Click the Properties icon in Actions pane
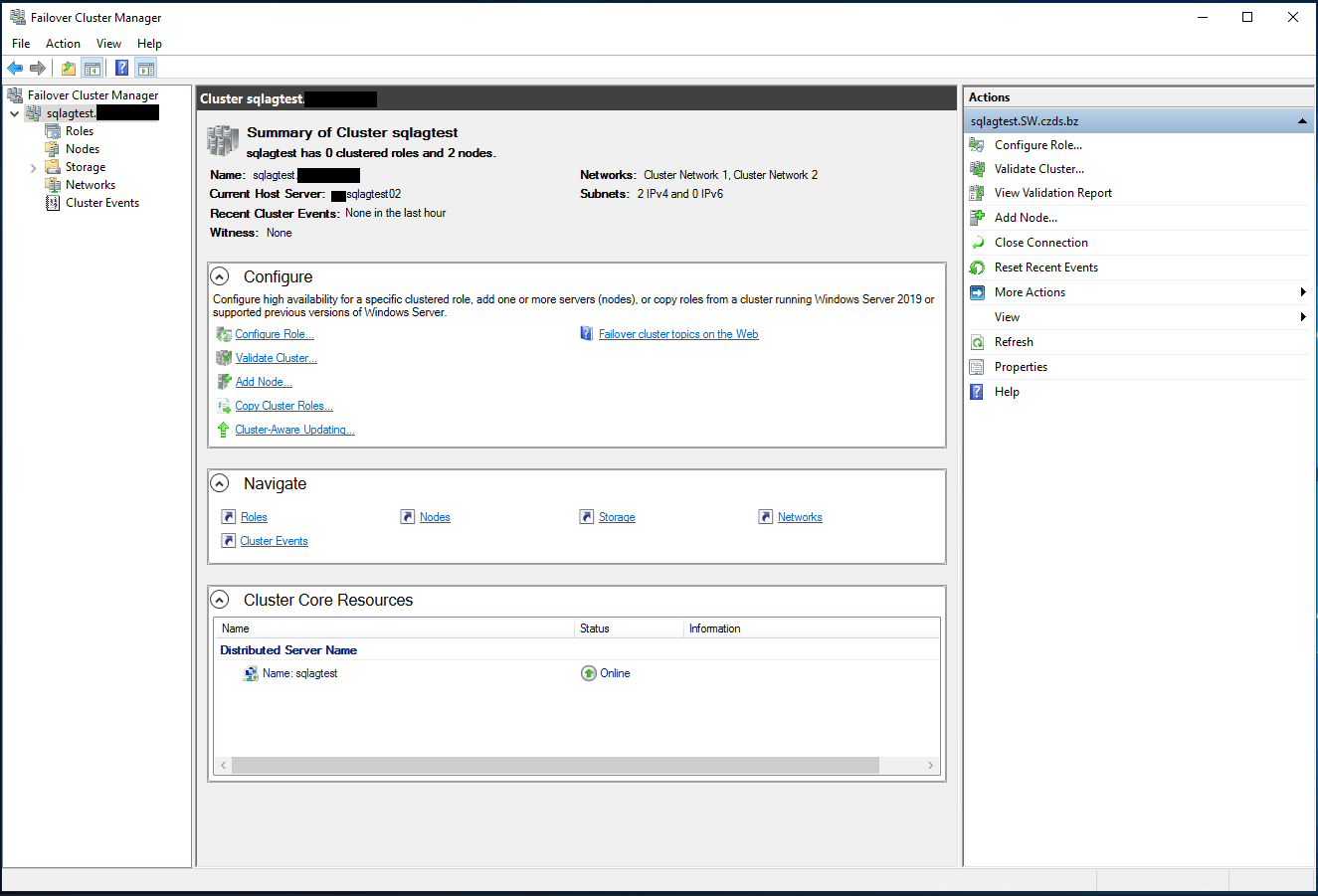 (977, 367)
